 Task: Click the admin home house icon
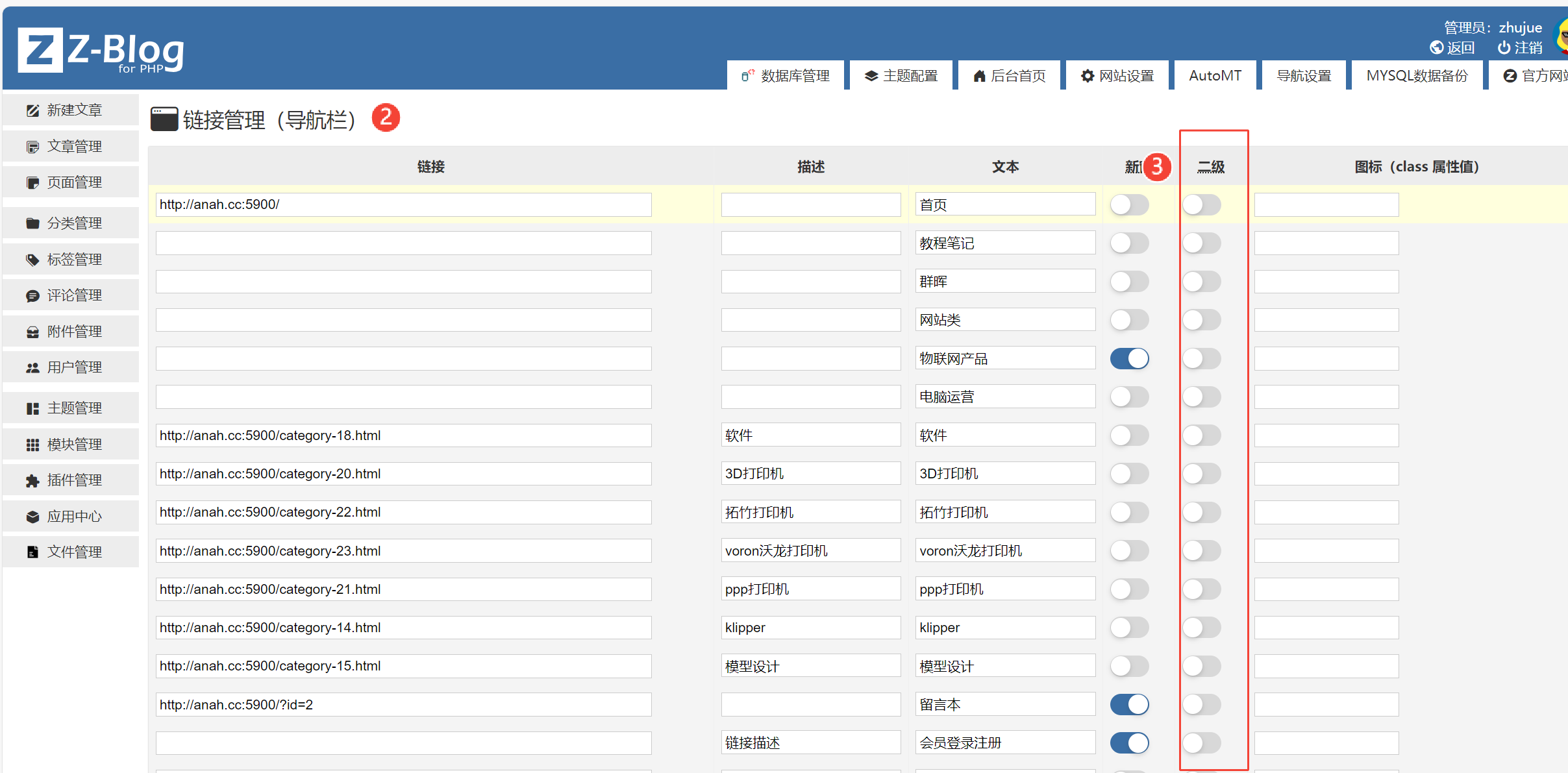[979, 76]
